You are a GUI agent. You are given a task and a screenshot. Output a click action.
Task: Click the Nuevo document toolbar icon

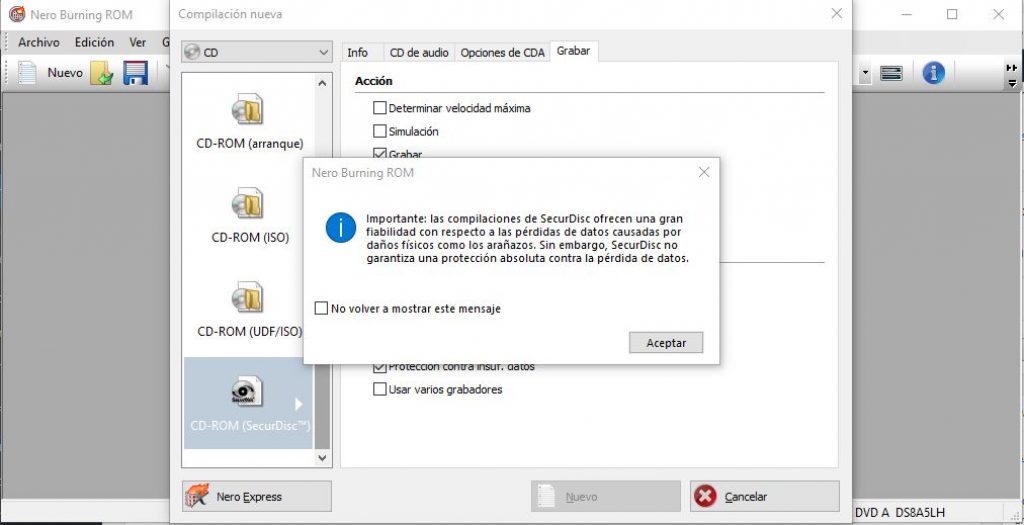click(27, 73)
